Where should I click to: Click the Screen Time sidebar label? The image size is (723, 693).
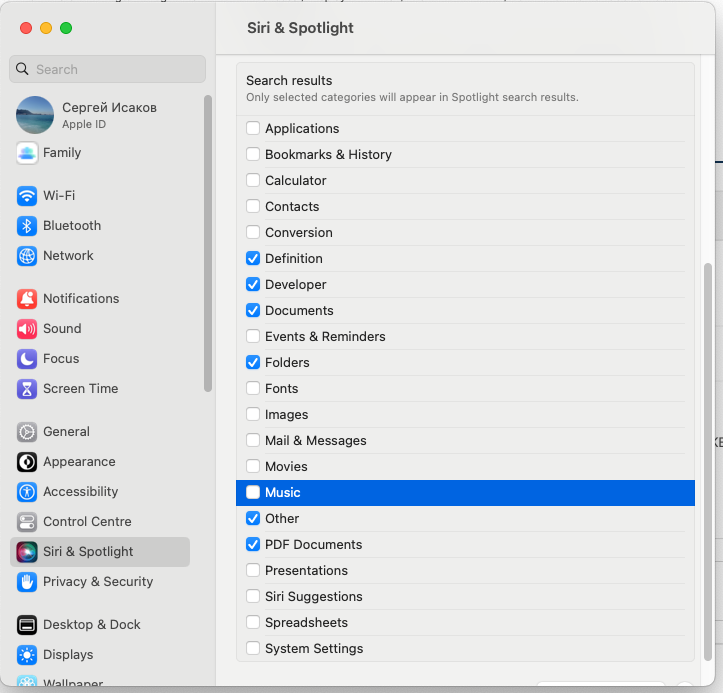click(x=81, y=388)
